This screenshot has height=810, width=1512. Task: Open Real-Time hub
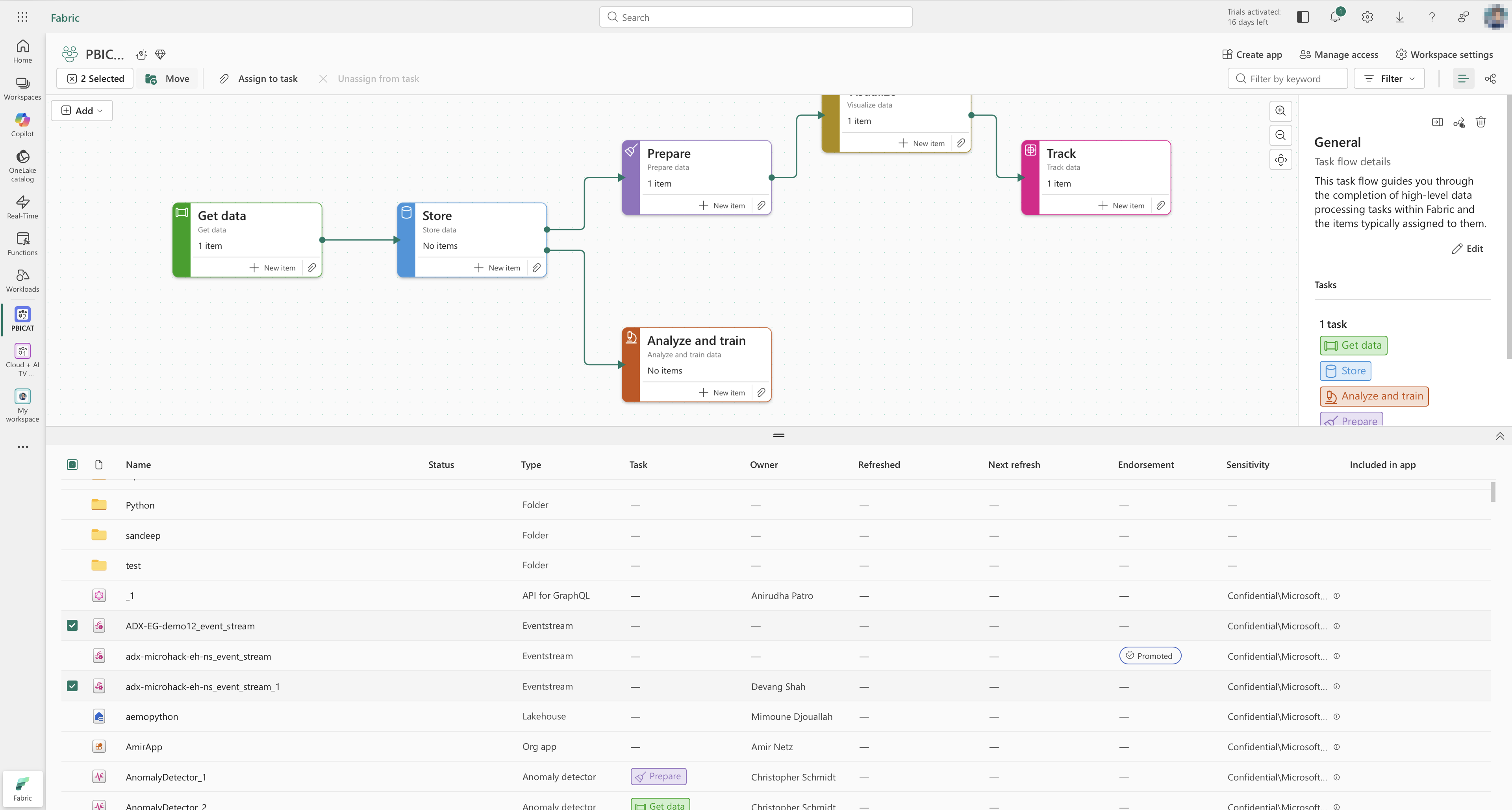pyautogui.click(x=22, y=207)
